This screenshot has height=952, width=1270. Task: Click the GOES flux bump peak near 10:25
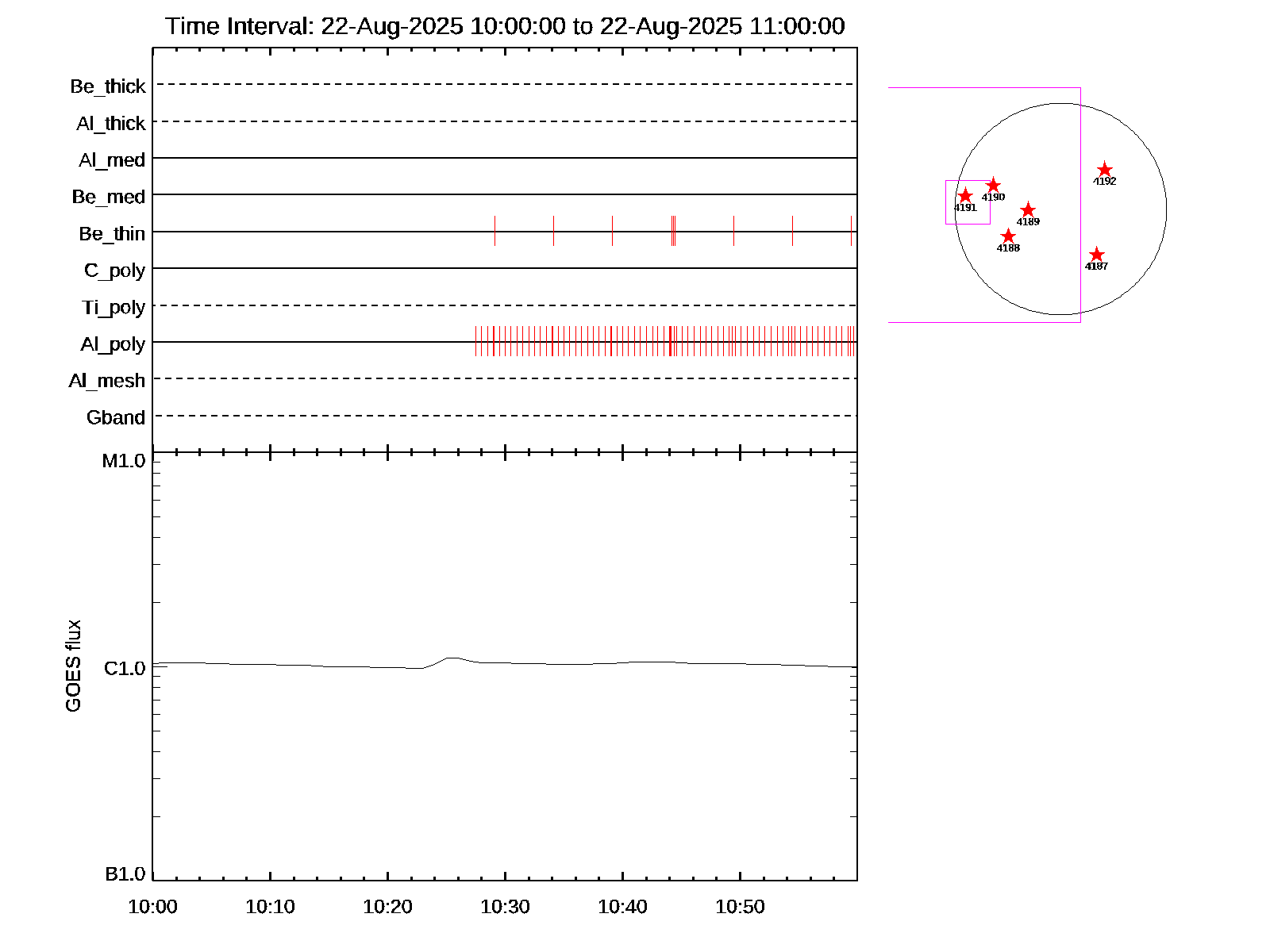[452, 658]
